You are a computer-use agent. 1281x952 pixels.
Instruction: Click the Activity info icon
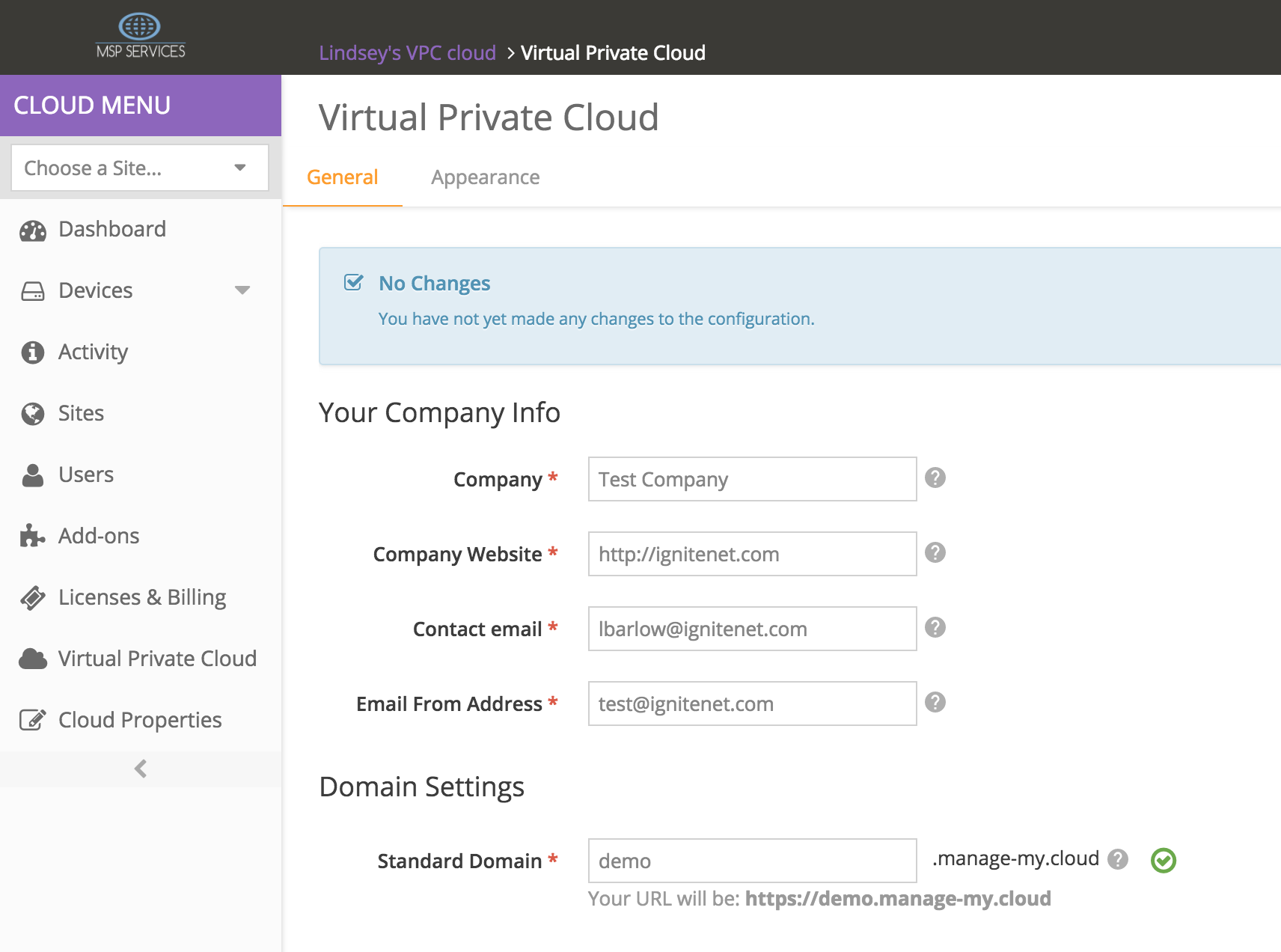click(x=33, y=352)
